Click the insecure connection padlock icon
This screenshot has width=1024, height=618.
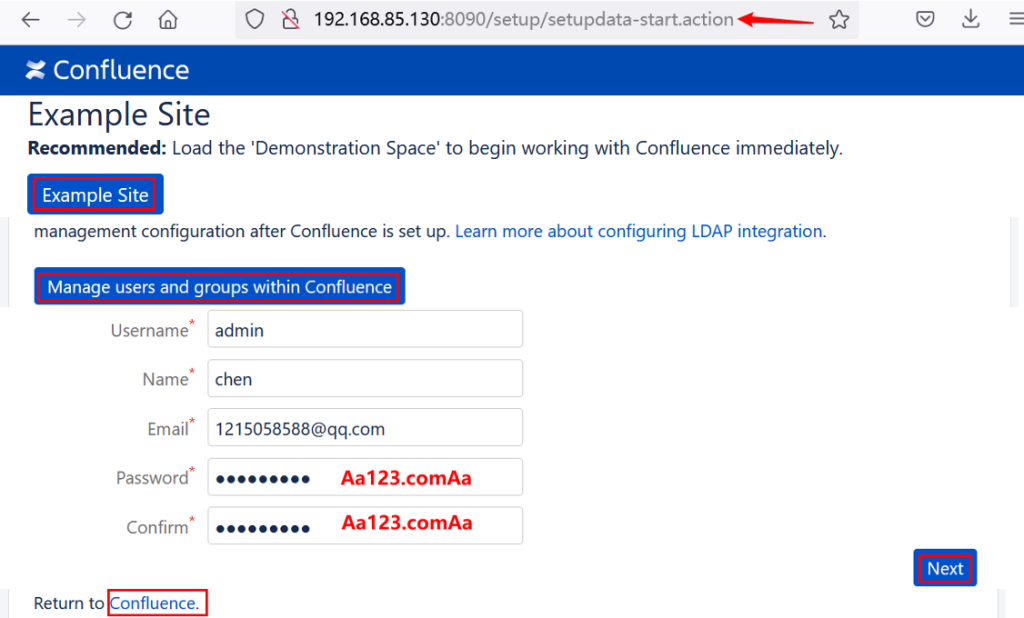[x=290, y=20]
